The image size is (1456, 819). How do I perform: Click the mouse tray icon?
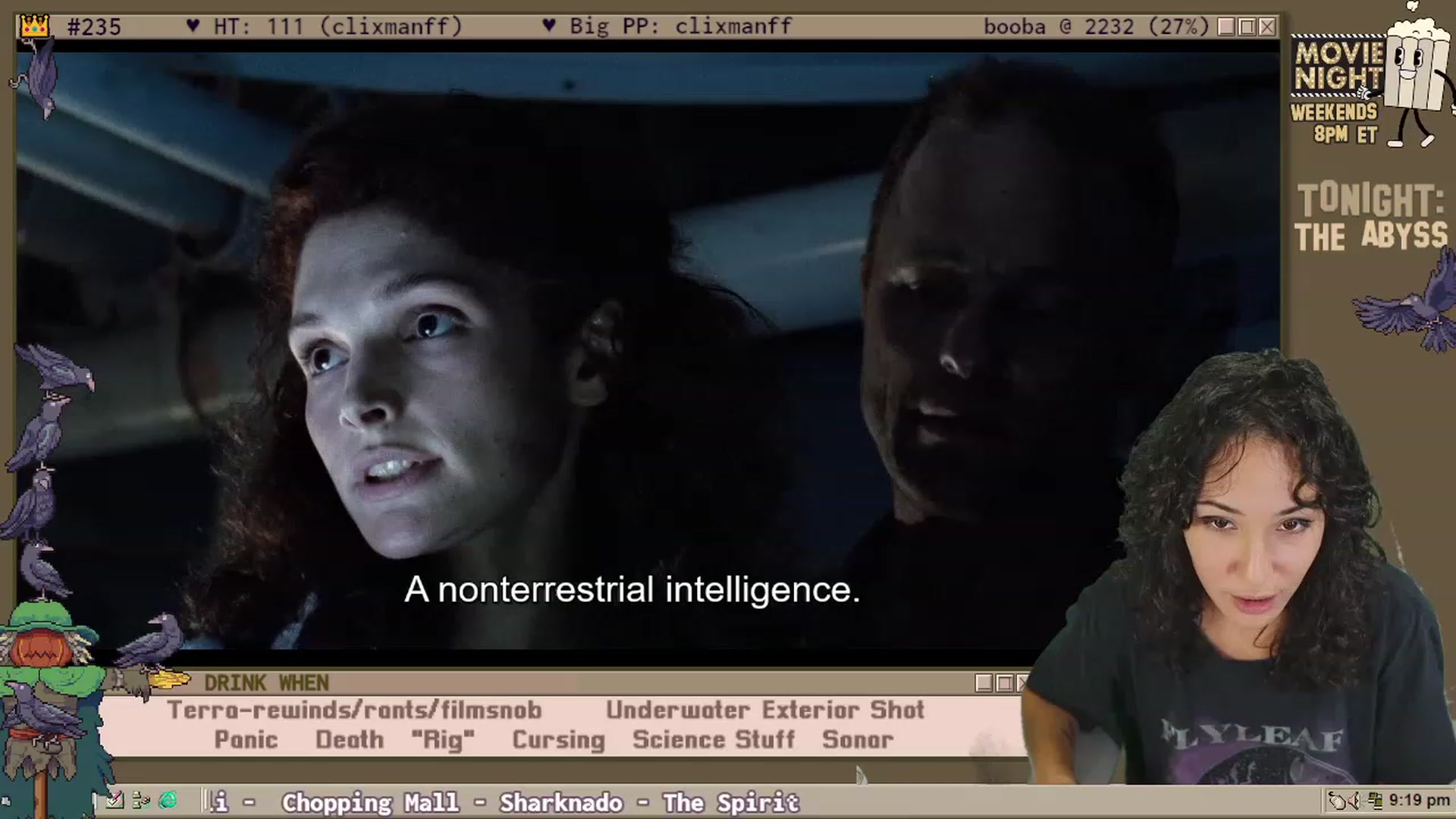[1338, 800]
